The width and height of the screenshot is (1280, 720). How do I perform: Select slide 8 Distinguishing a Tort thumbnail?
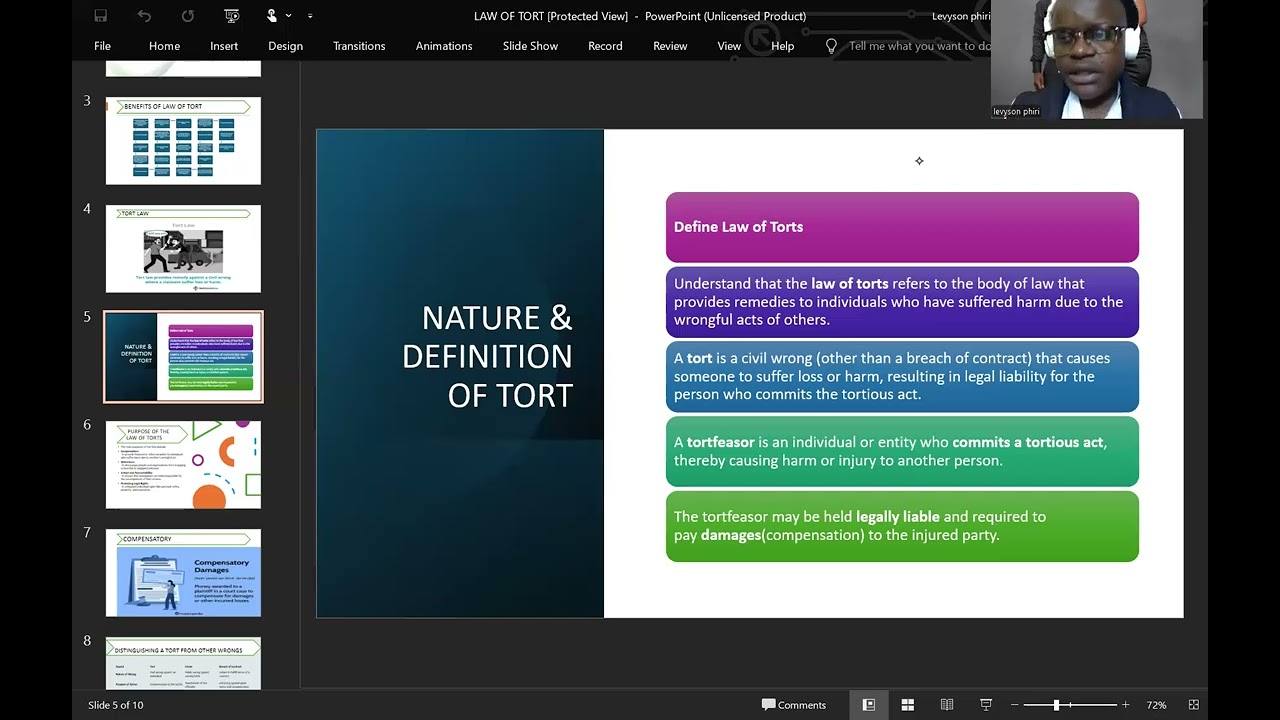[183, 664]
